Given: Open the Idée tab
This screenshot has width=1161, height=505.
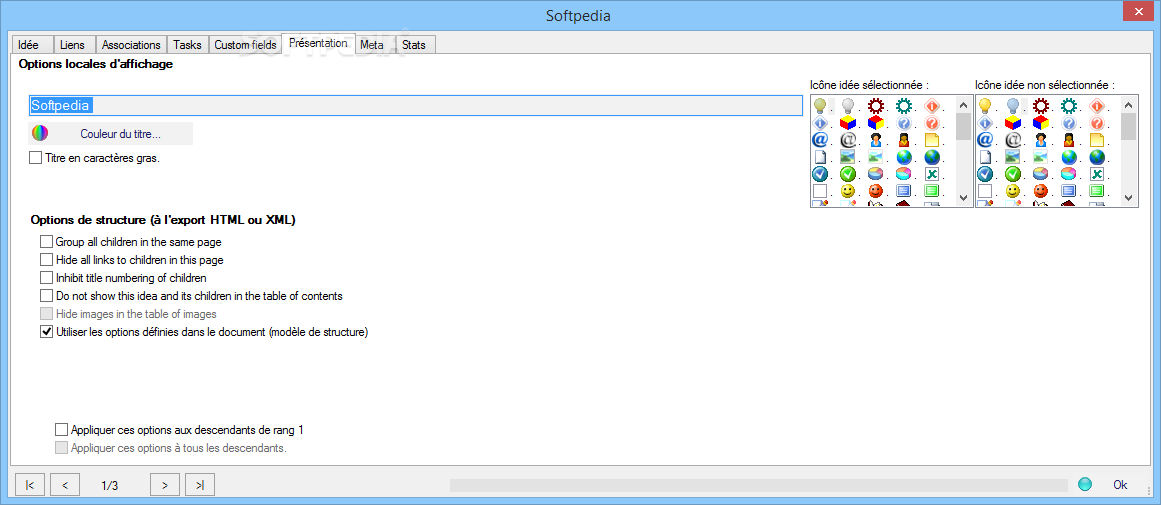Looking at the screenshot, I should coord(32,44).
